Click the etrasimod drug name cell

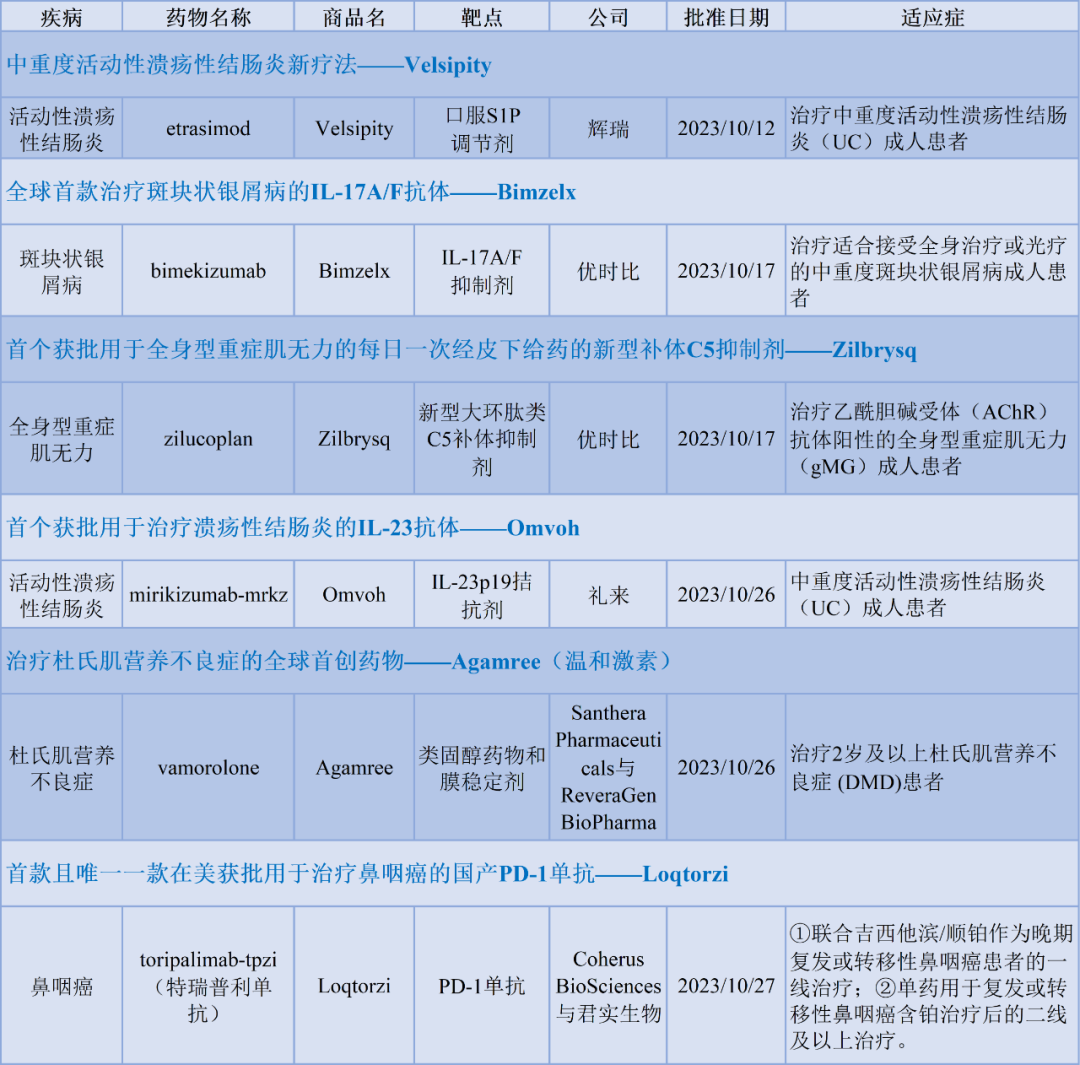[x=207, y=128]
